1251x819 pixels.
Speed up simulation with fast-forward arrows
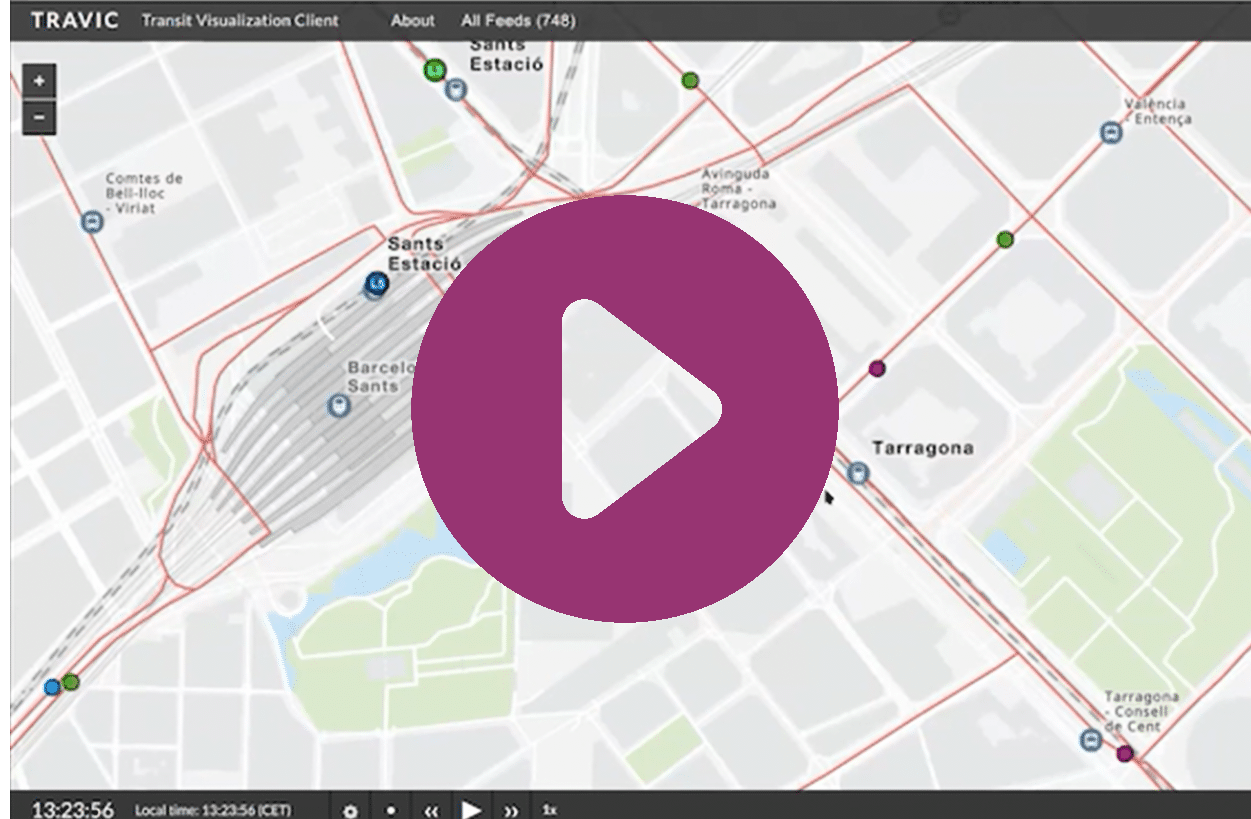511,811
